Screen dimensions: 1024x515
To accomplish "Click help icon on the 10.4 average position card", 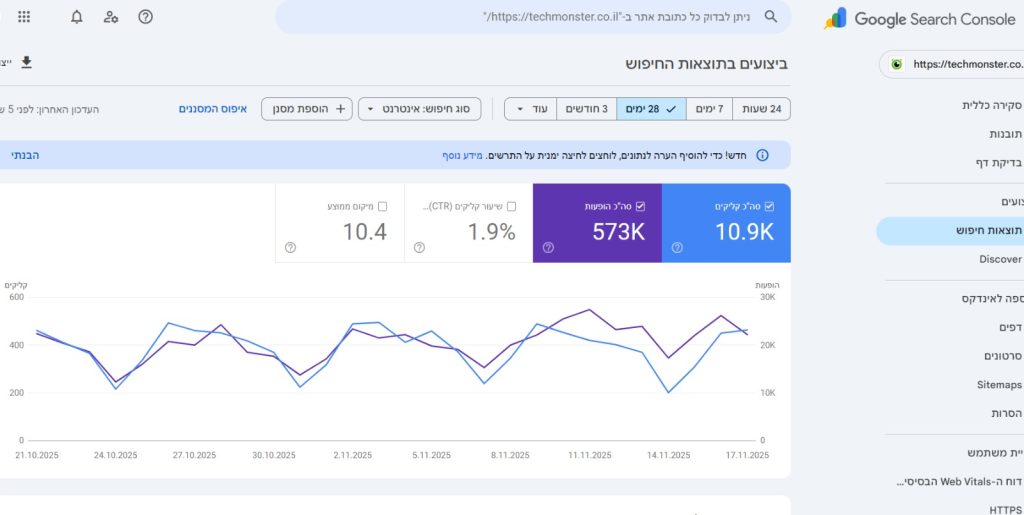I will (x=290, y=247).
